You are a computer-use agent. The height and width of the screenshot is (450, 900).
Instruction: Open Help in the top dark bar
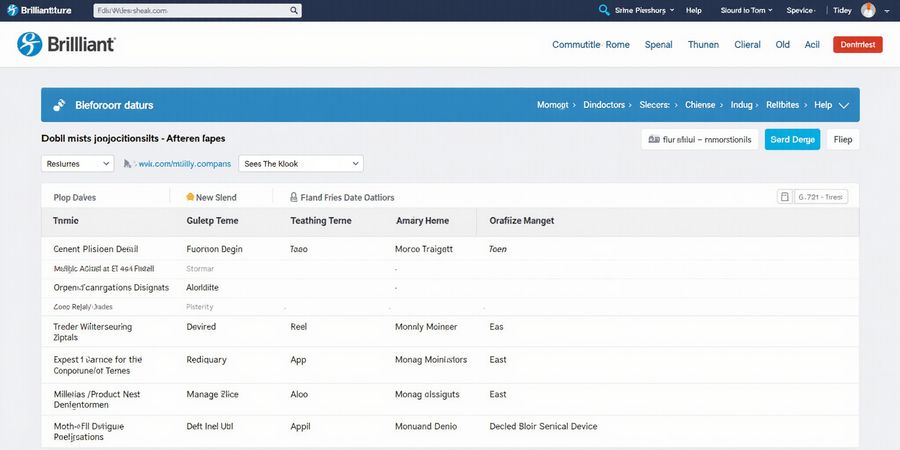coord(693,10)
